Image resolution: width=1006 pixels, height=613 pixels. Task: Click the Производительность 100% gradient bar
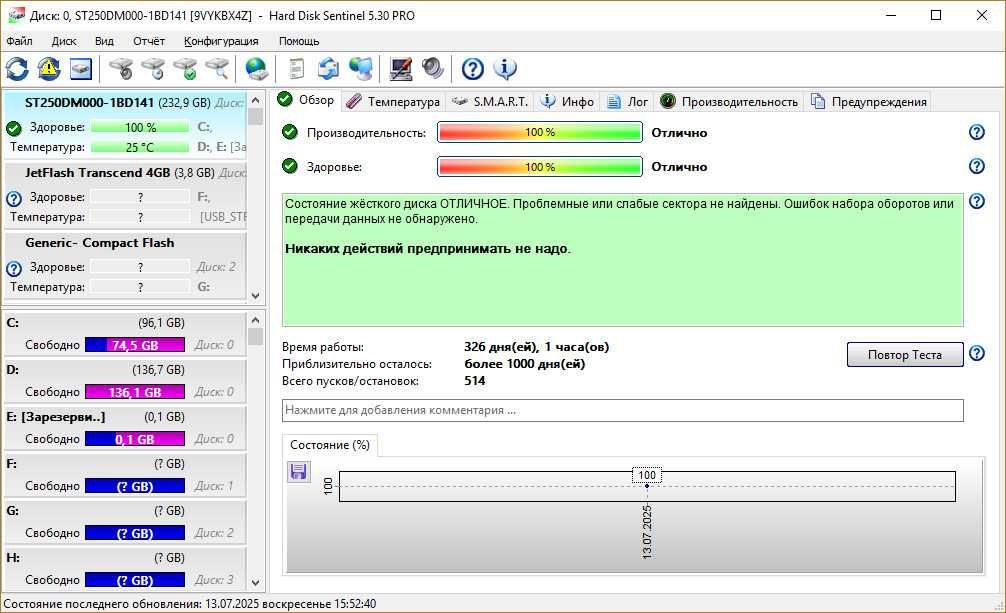pyautogui.click(x=540, y=132)
